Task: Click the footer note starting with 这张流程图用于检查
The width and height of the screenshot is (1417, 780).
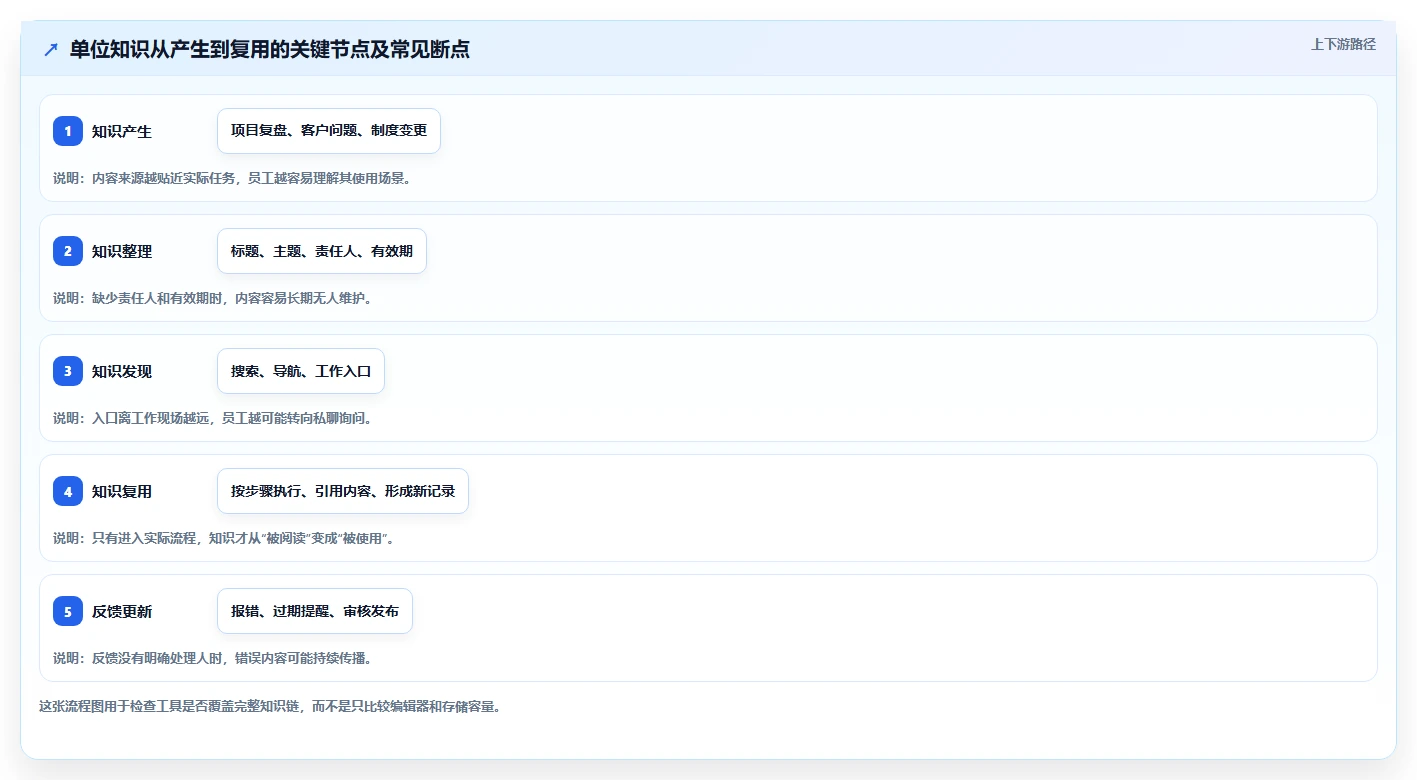Action: 269,706
